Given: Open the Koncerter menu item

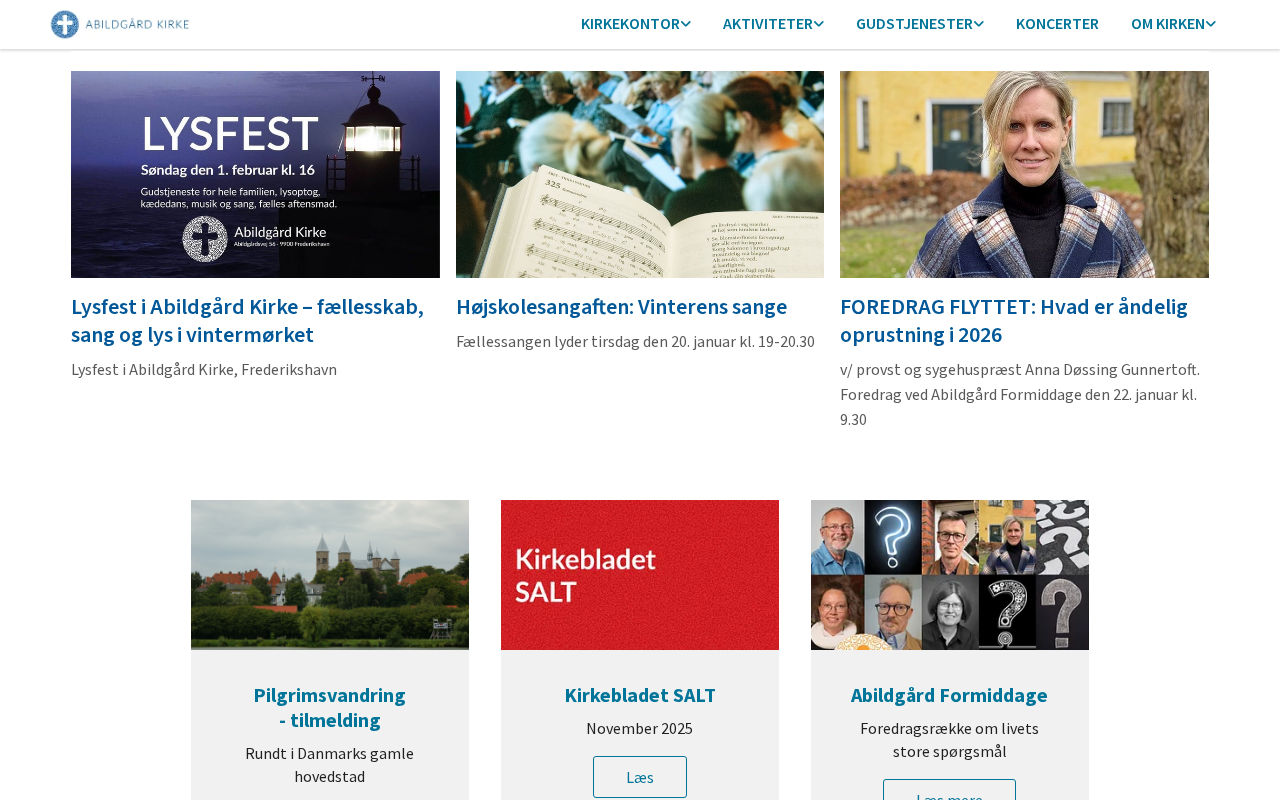Looking at the screenshot, I should tap(1057, 24).
